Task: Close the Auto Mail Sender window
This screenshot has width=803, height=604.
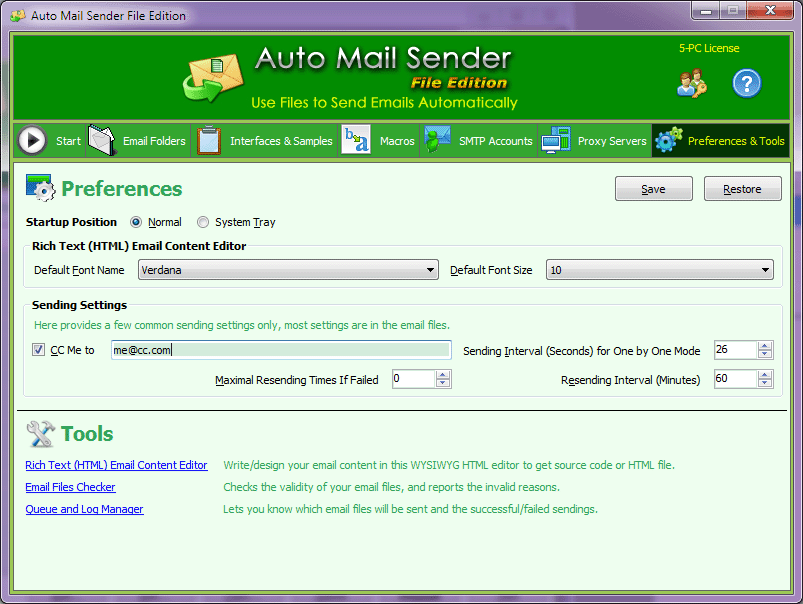Action: point(770,11)
